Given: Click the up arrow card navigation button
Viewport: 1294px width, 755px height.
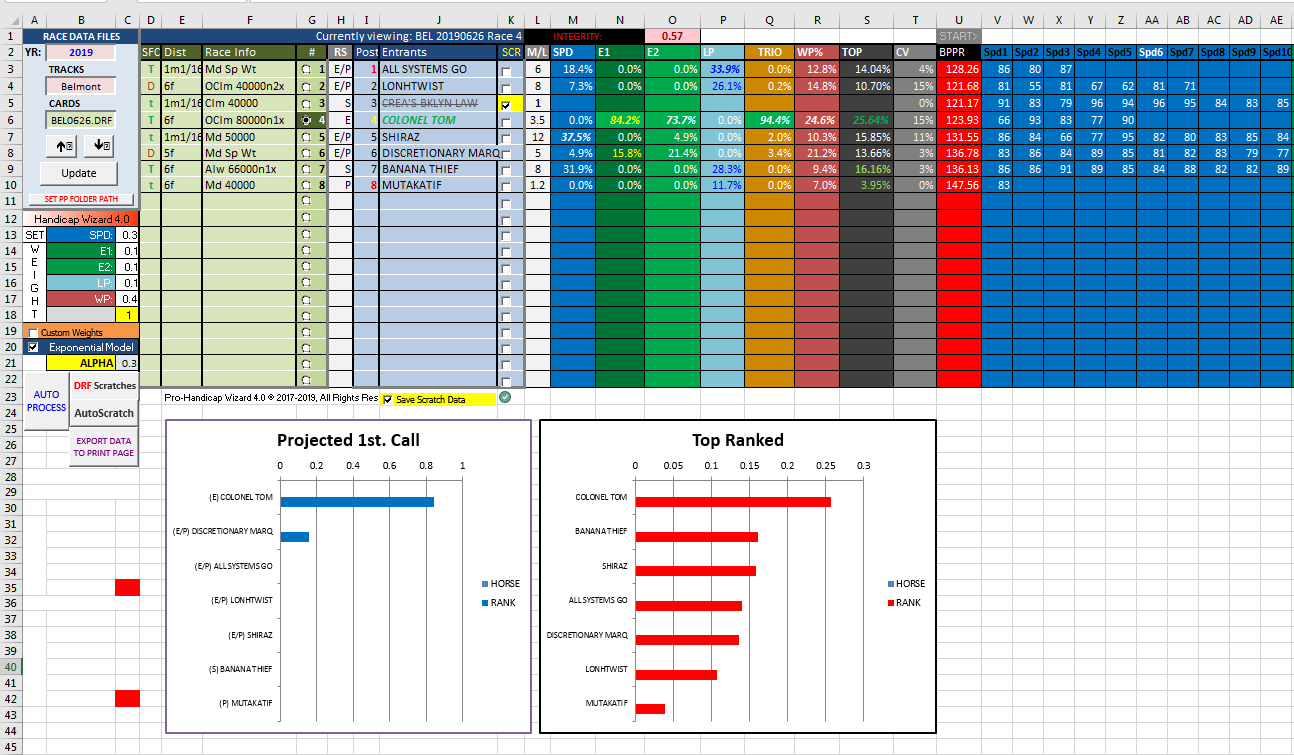Looking at the screenshot, I should point(63,146).
